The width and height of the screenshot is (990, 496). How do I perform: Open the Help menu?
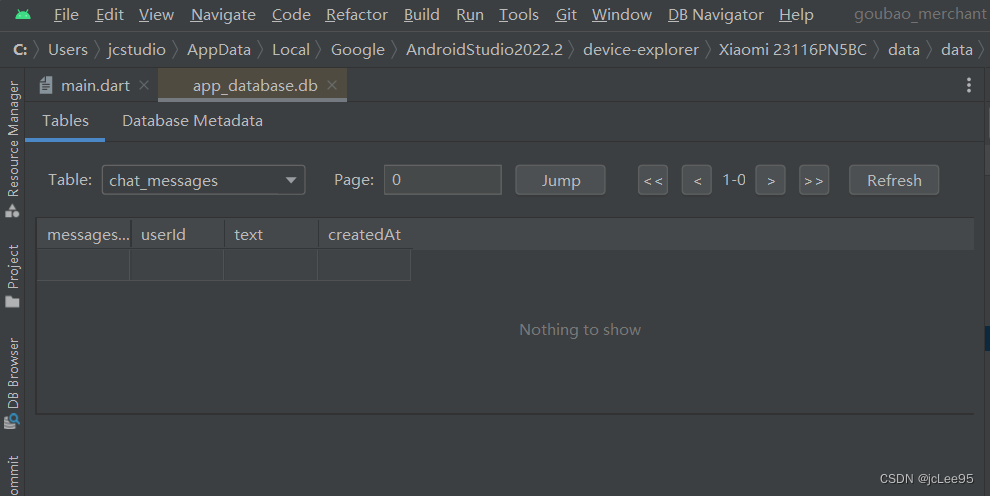(x=796, y=15)
